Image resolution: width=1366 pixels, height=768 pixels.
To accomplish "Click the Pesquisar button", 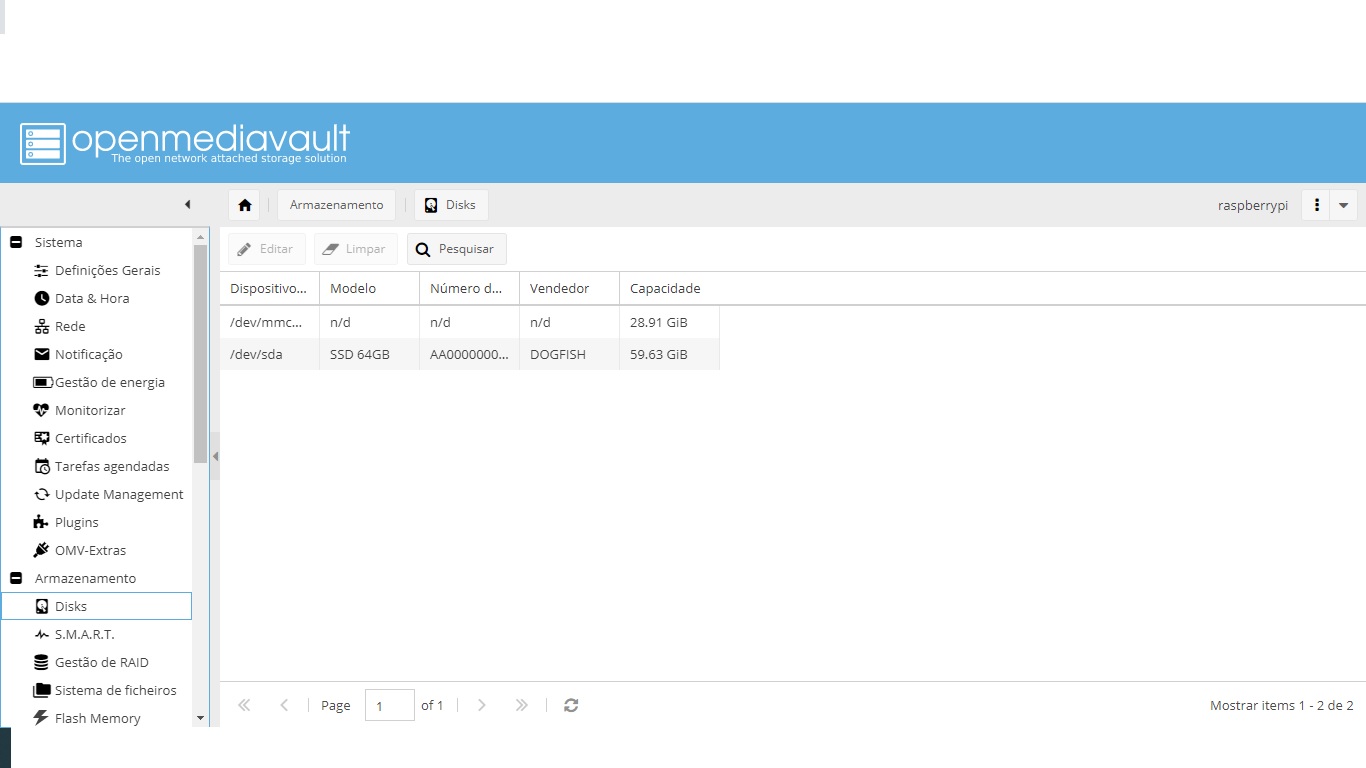I will tap(456, 249).
